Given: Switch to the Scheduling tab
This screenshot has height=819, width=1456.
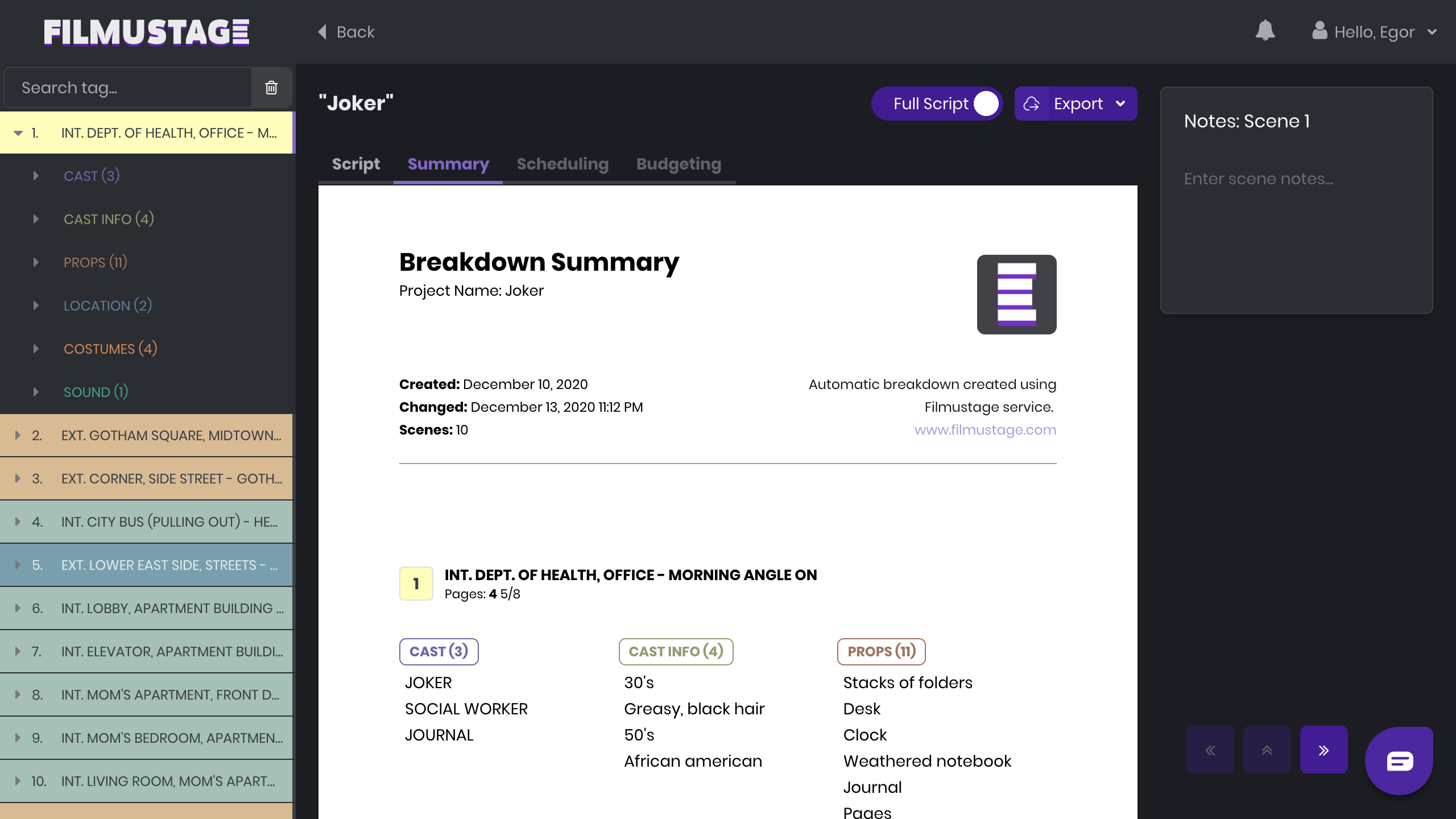Looking at the screenshot, I should 562,164.
